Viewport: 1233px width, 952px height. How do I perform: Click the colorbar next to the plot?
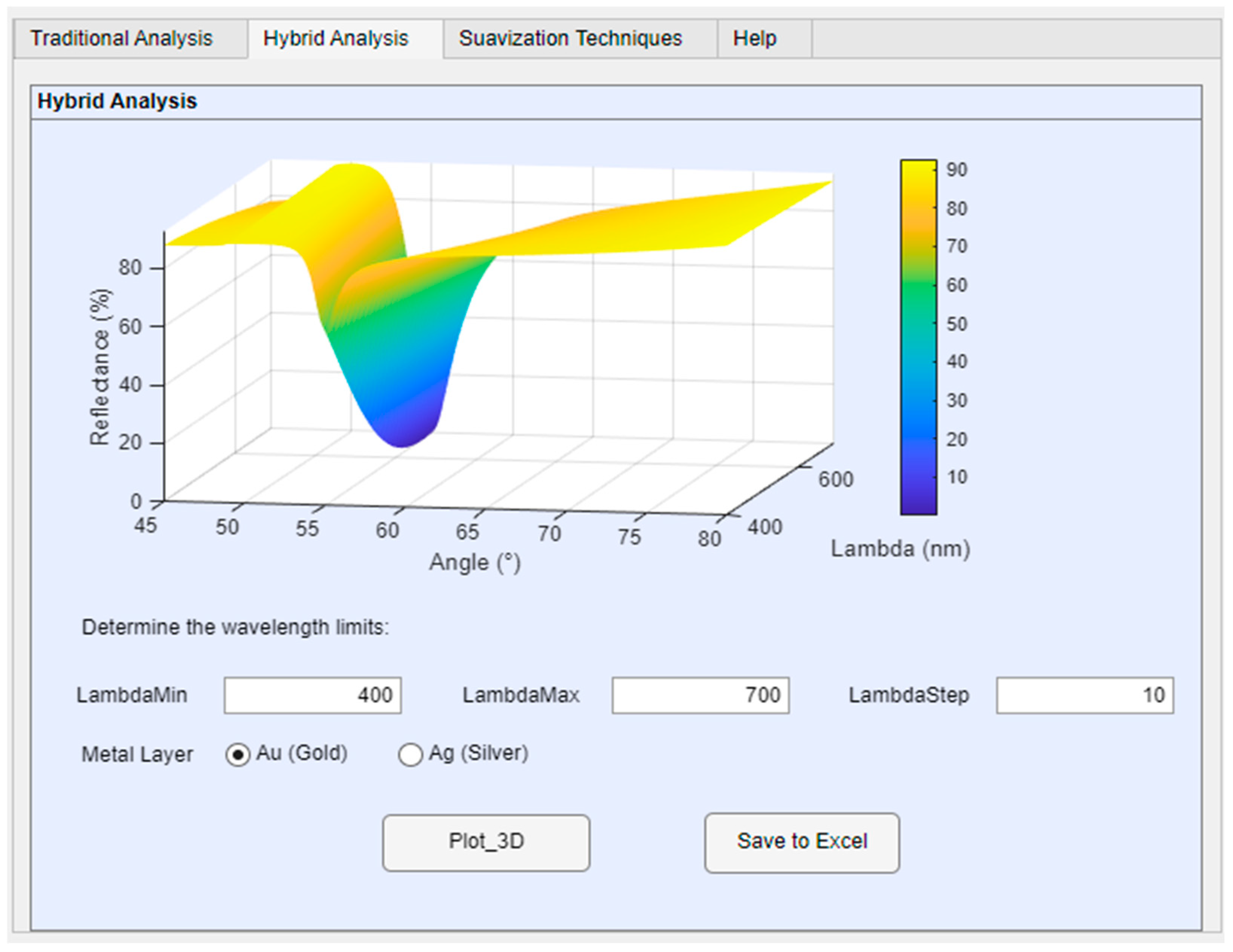[918, 337]
